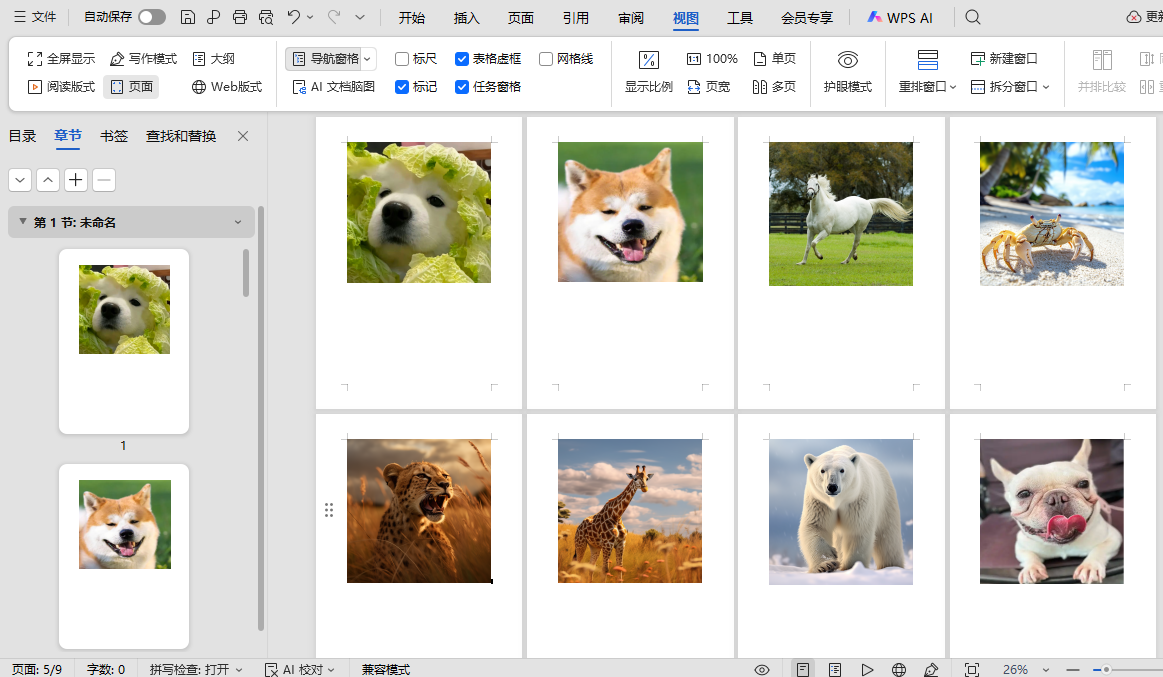Viewport: 1163px width, 677px height.
Task: Open 重排窗口 arrange windows dropdown
Action: pos(927,72)
